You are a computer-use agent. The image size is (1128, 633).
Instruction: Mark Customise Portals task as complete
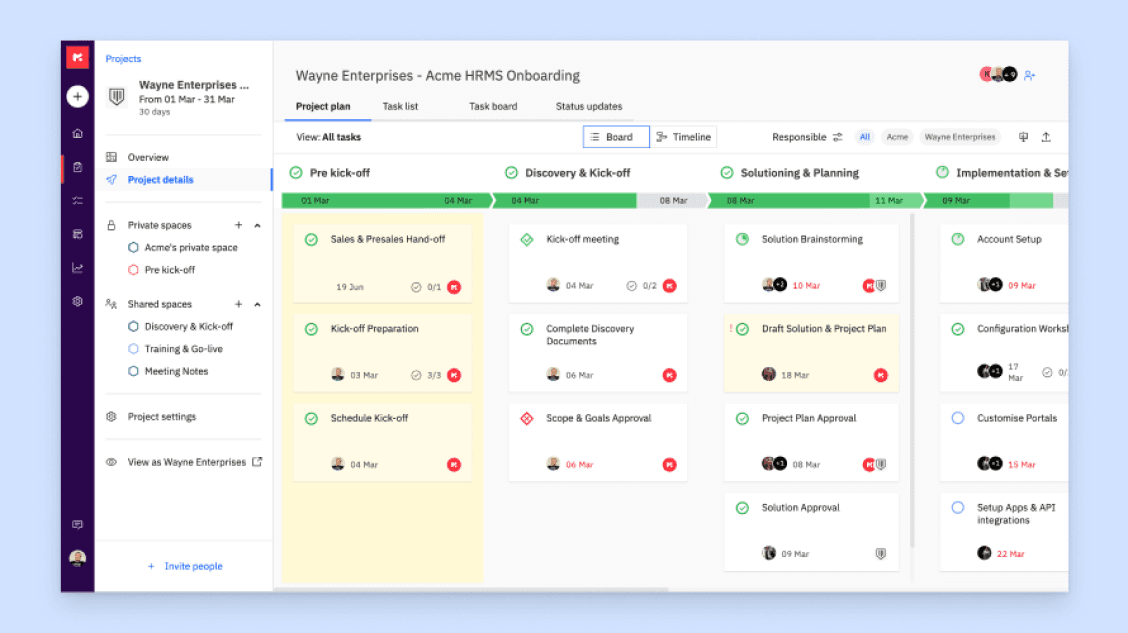click(x=958, y=418)
